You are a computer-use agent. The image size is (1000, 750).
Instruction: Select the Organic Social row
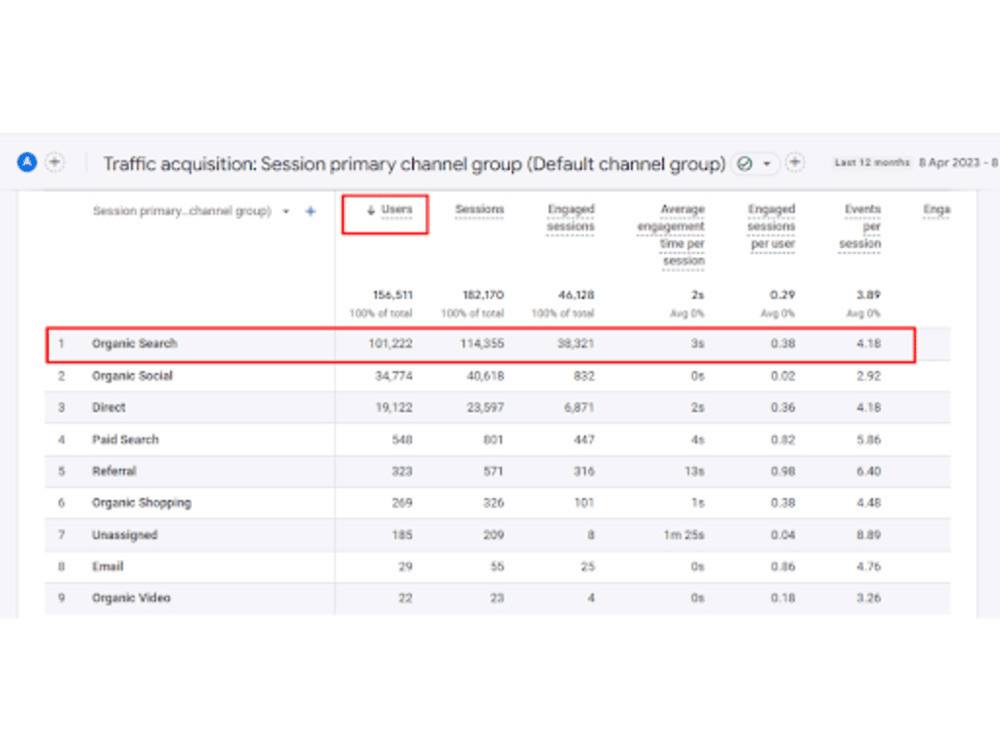(497, 376)
